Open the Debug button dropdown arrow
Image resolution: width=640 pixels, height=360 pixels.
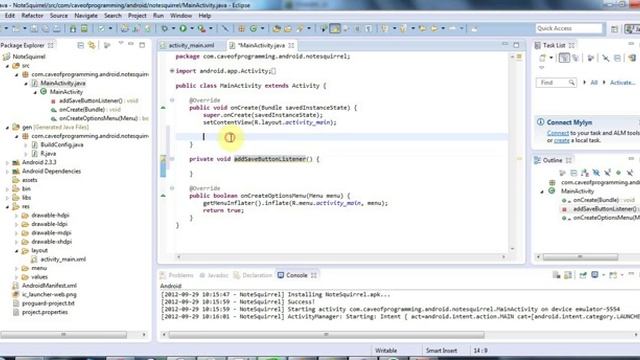[173, 29]
